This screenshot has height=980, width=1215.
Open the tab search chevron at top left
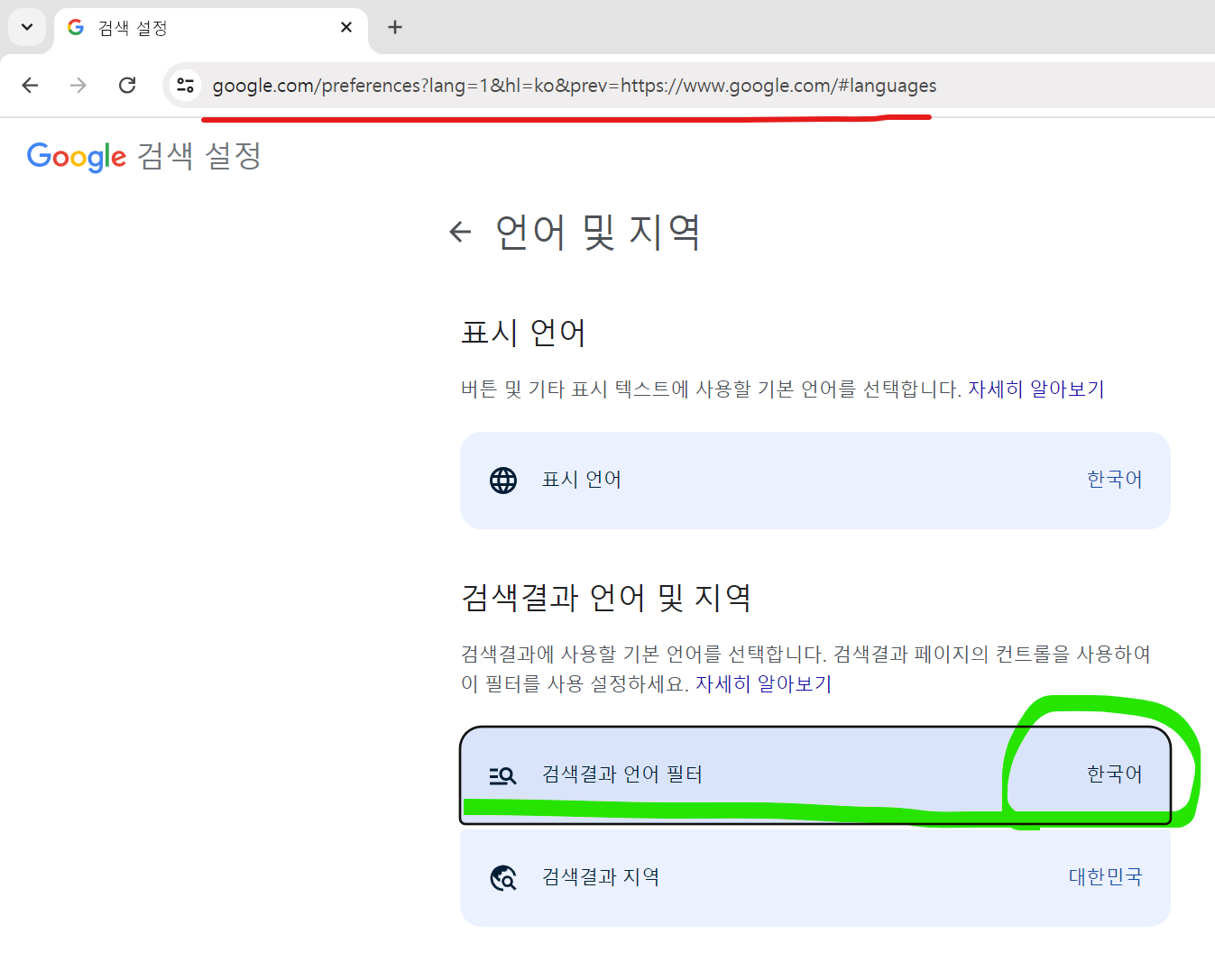26,26
